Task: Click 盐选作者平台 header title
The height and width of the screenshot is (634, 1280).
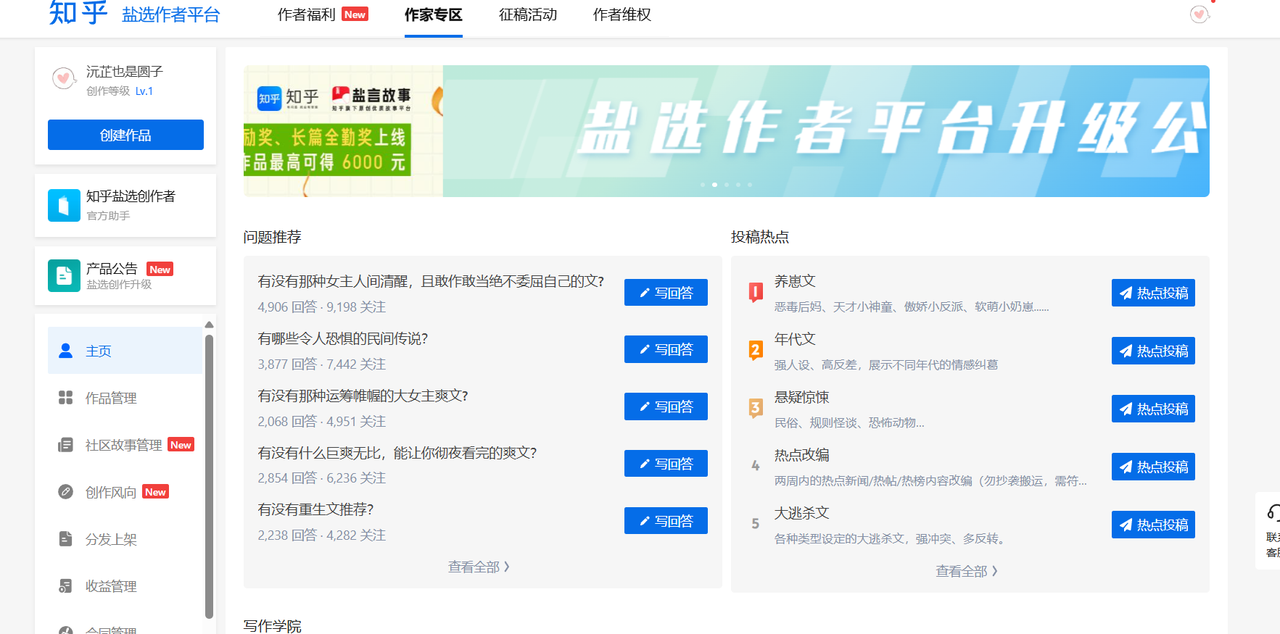Action: pyautogui.click(x=171, y=15)
